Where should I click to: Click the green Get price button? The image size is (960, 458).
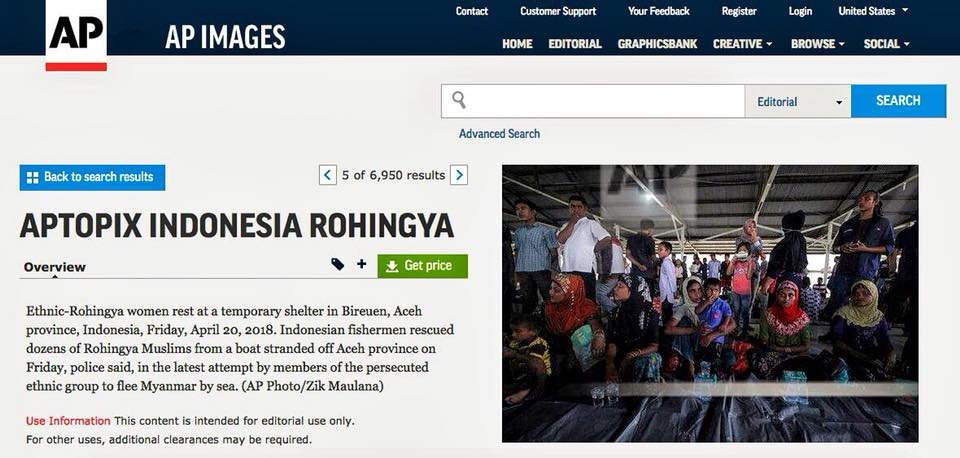point(422,266)
